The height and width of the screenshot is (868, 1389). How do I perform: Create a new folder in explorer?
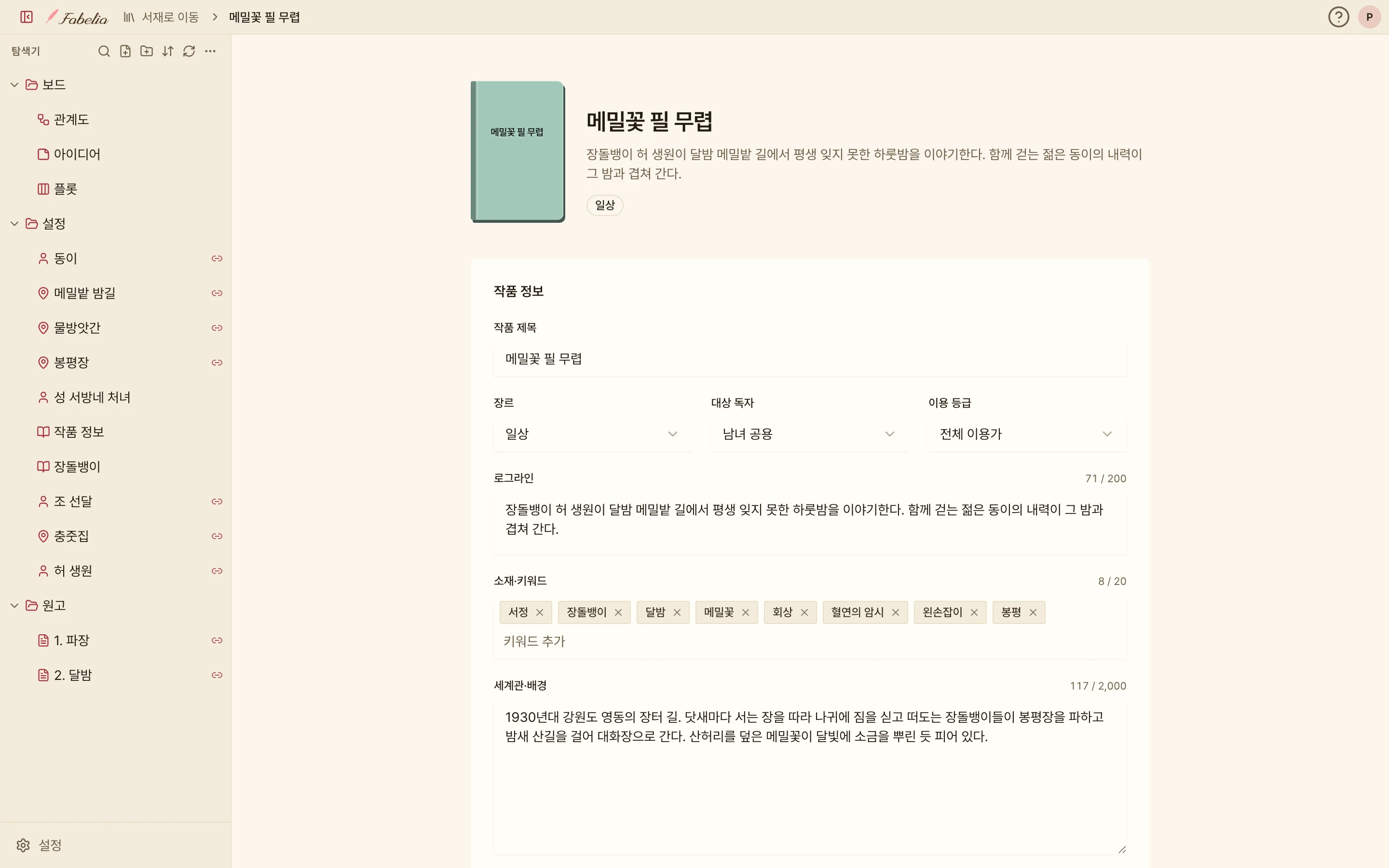[146, 51]
